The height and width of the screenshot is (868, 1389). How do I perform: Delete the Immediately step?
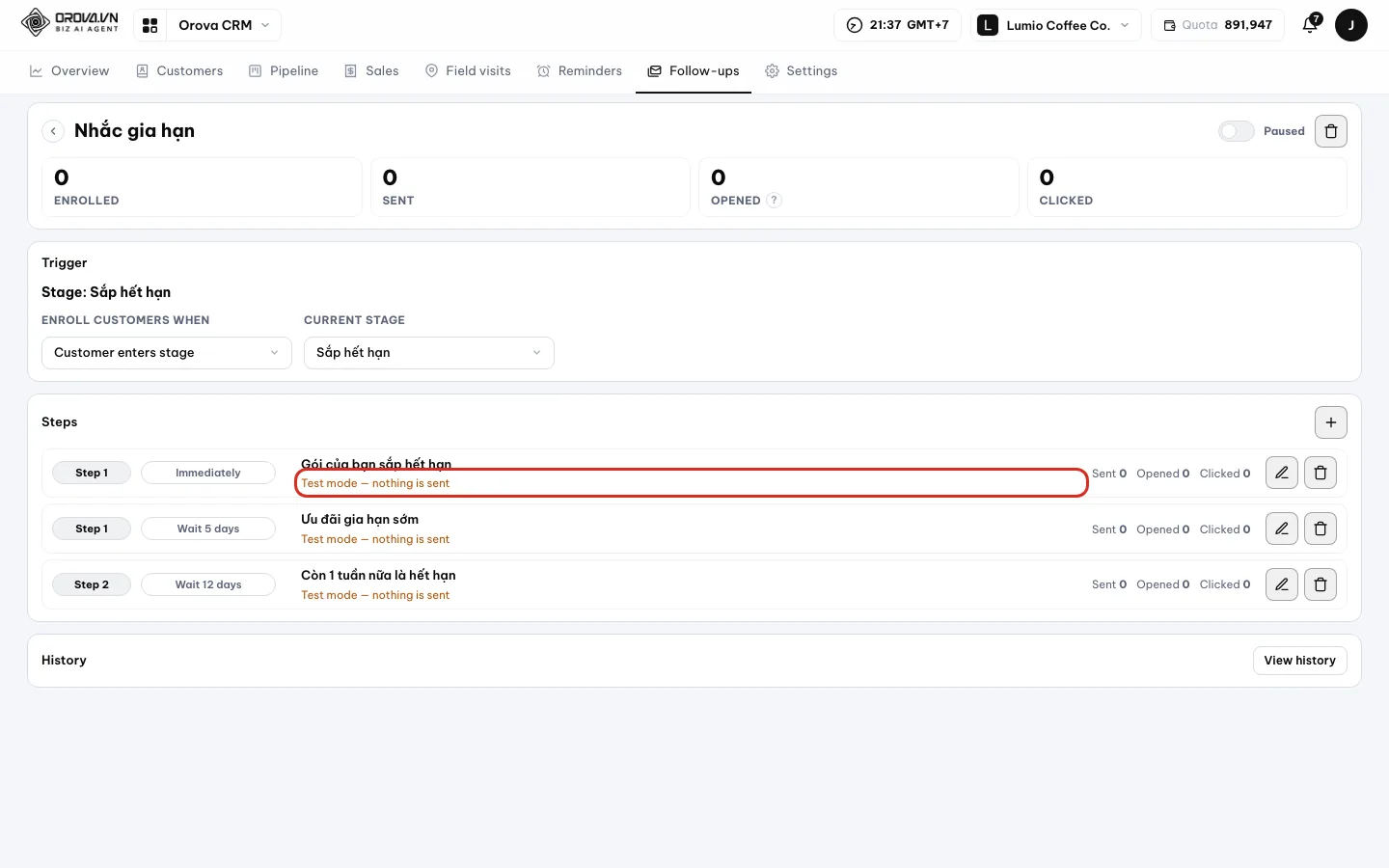(1321, 473)
